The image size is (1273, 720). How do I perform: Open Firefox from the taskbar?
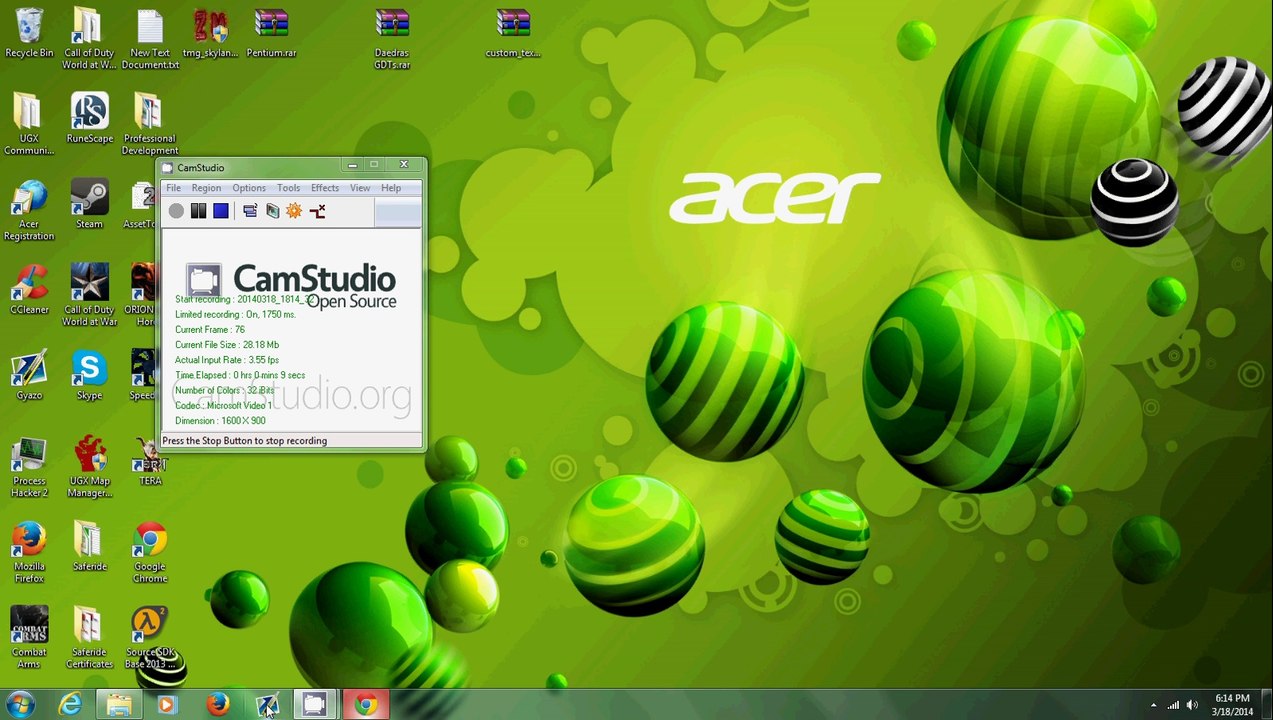pos(217,705)
